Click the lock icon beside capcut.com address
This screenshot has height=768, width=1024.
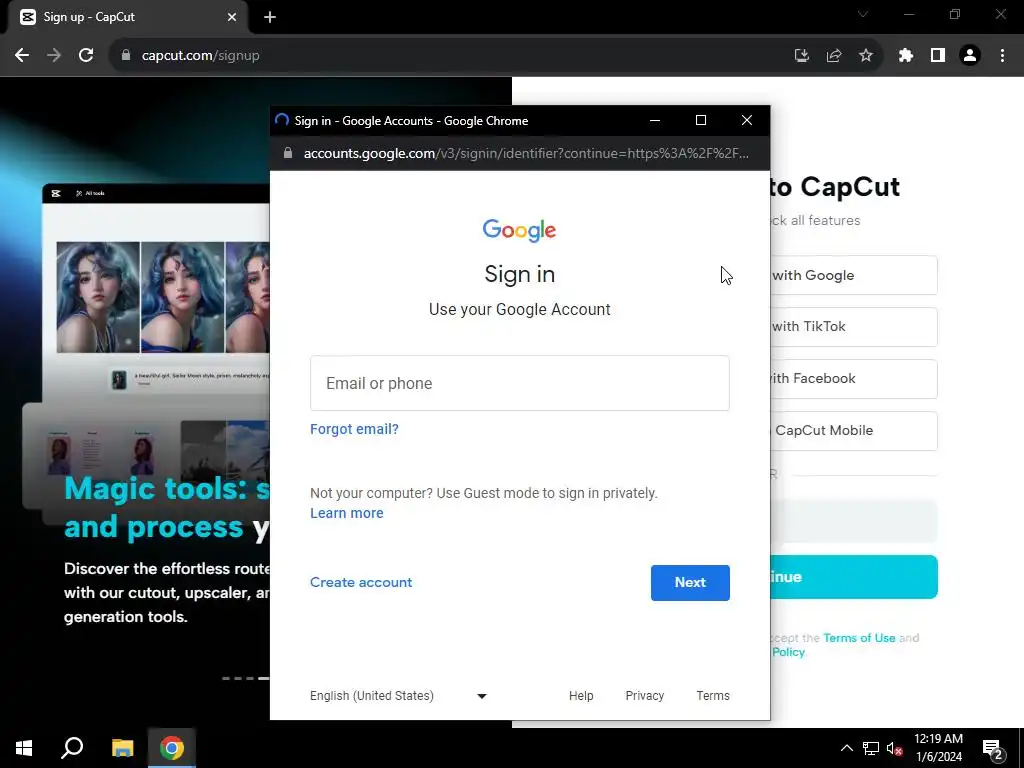coord(126,56)
